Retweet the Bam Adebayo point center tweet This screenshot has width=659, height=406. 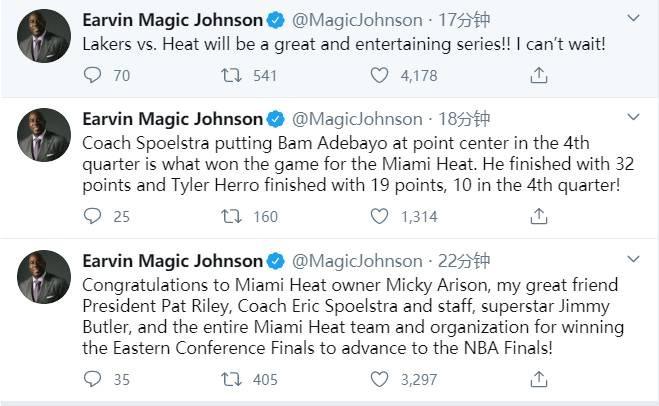(231, 215)
